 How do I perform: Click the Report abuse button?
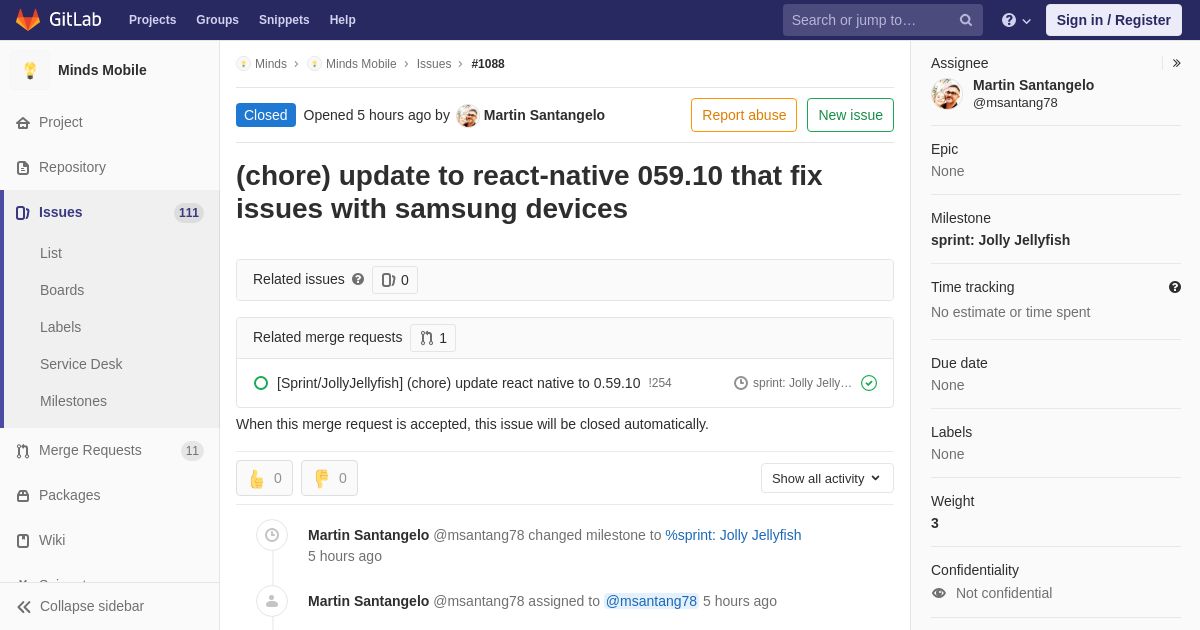744,115
